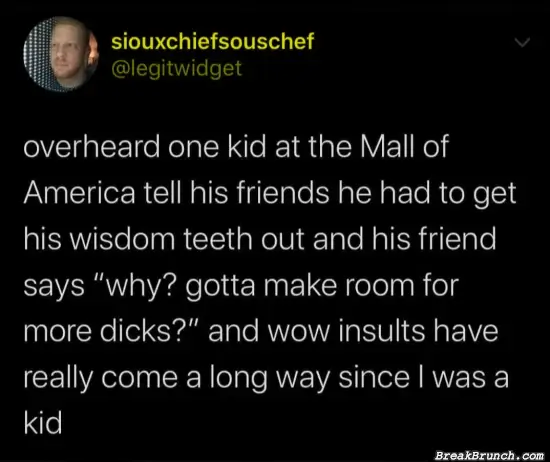Click the word 'since' in the tweet
This screenshot has width=550, height=462.
point(374,377)
